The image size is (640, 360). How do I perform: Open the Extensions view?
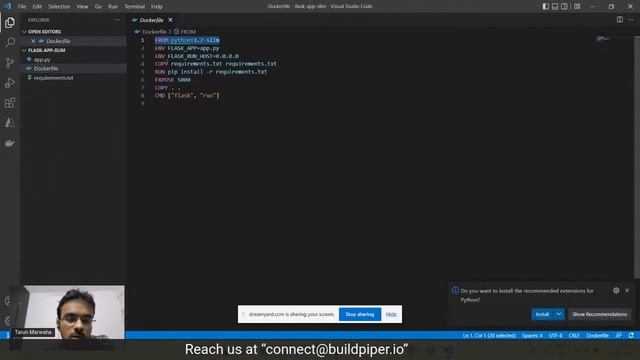(x=10, y=102)
